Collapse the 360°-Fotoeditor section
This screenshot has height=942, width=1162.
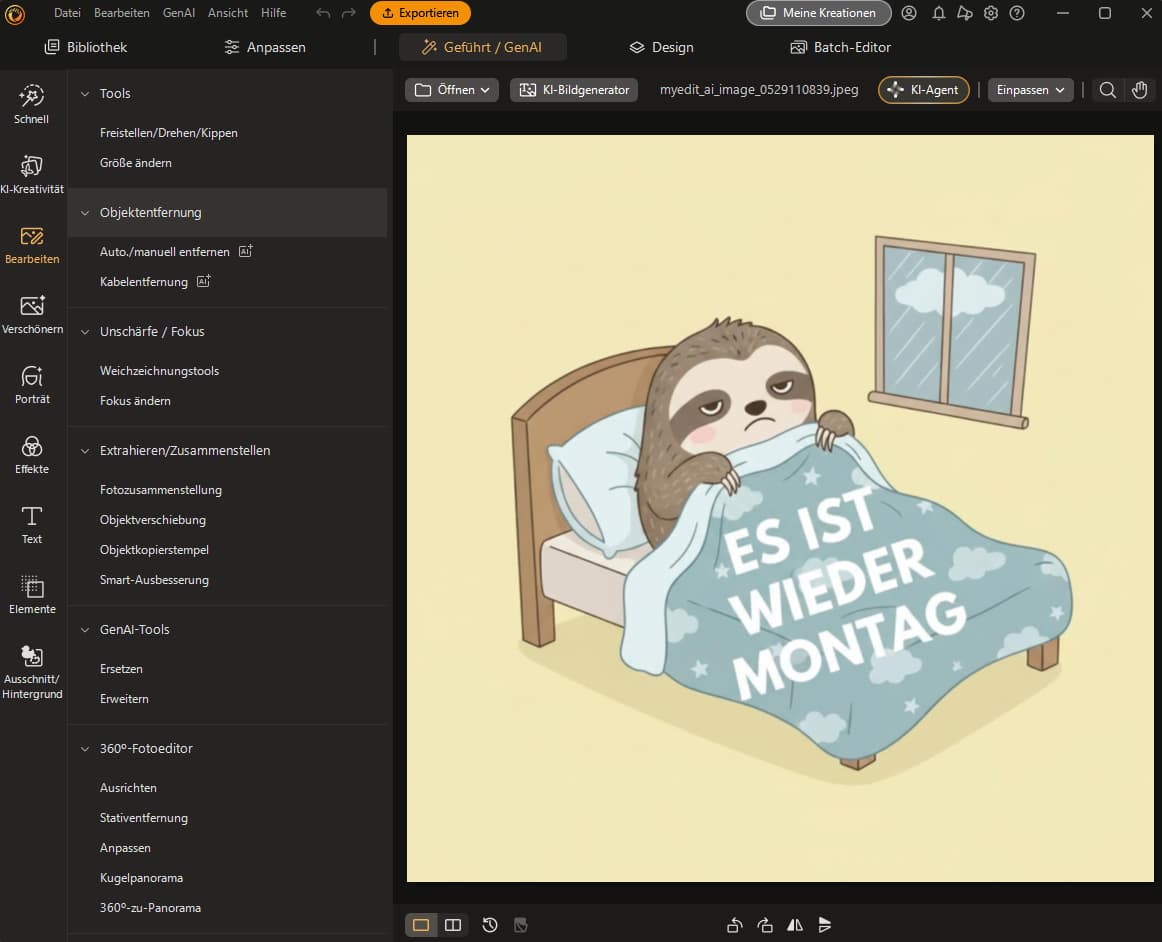pyautogui.click(x=85, y=749)
